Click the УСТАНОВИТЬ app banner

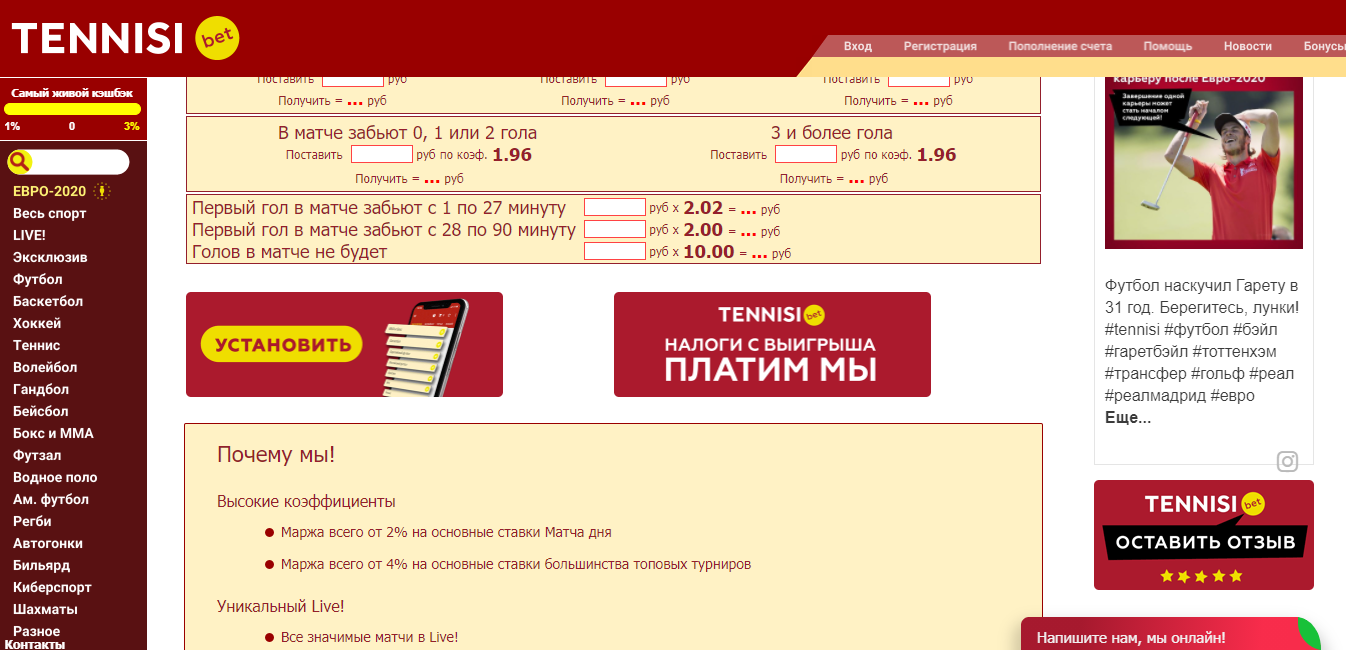344,344
